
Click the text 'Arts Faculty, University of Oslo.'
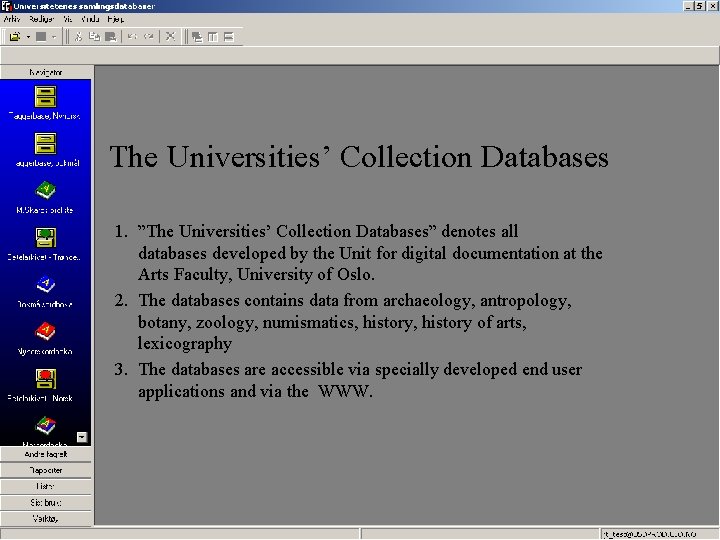coord(256,275)
